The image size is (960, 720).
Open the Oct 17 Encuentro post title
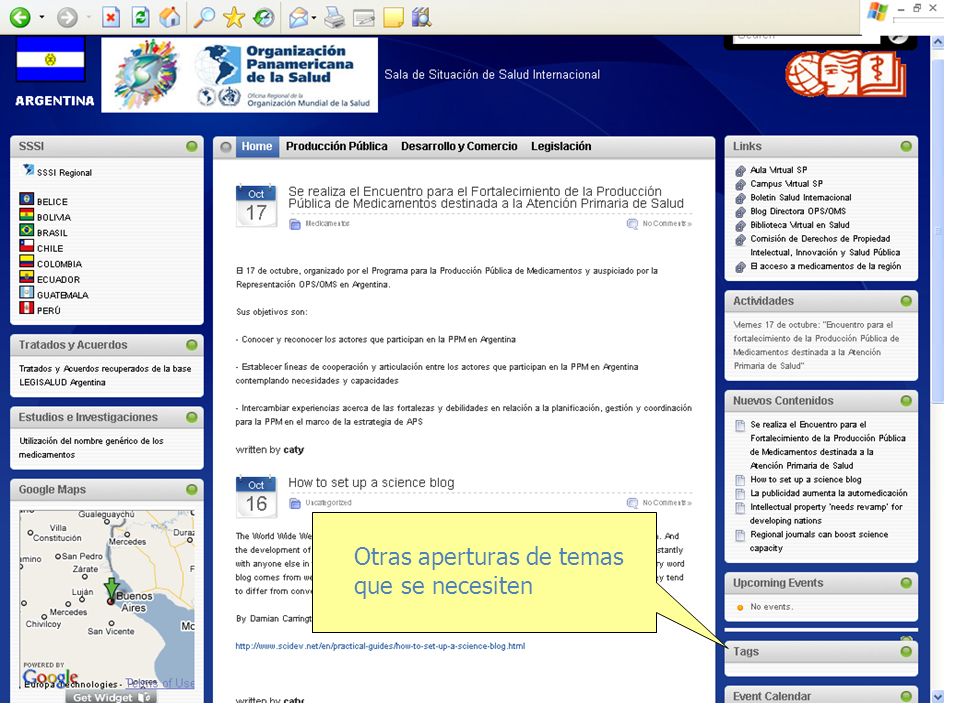pyautogui.click(x=486, y=197)
